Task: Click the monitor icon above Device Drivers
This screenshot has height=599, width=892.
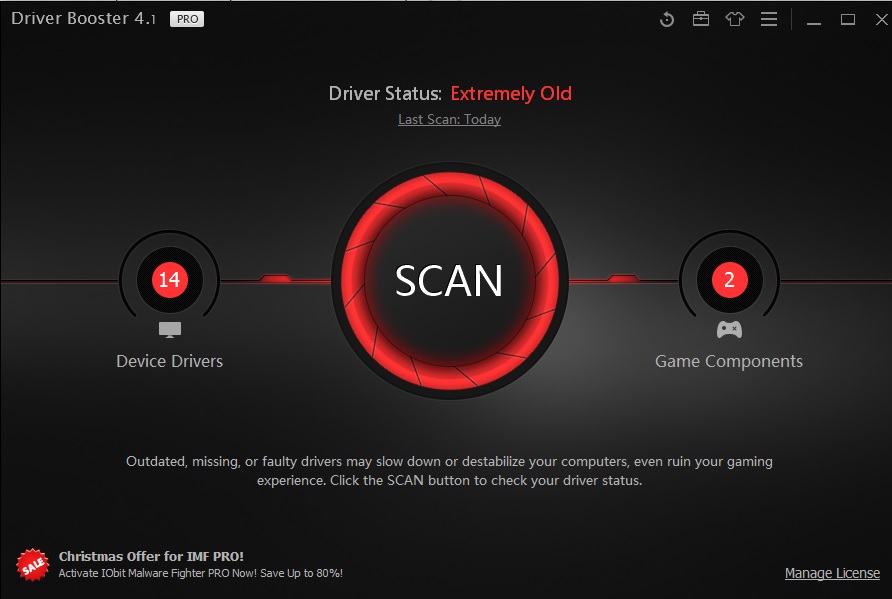Action: click(170, 329)
